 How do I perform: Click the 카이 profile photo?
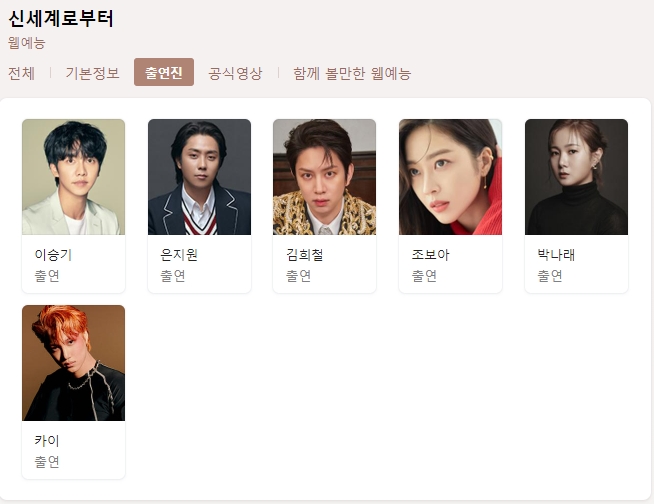click(73, 363)
